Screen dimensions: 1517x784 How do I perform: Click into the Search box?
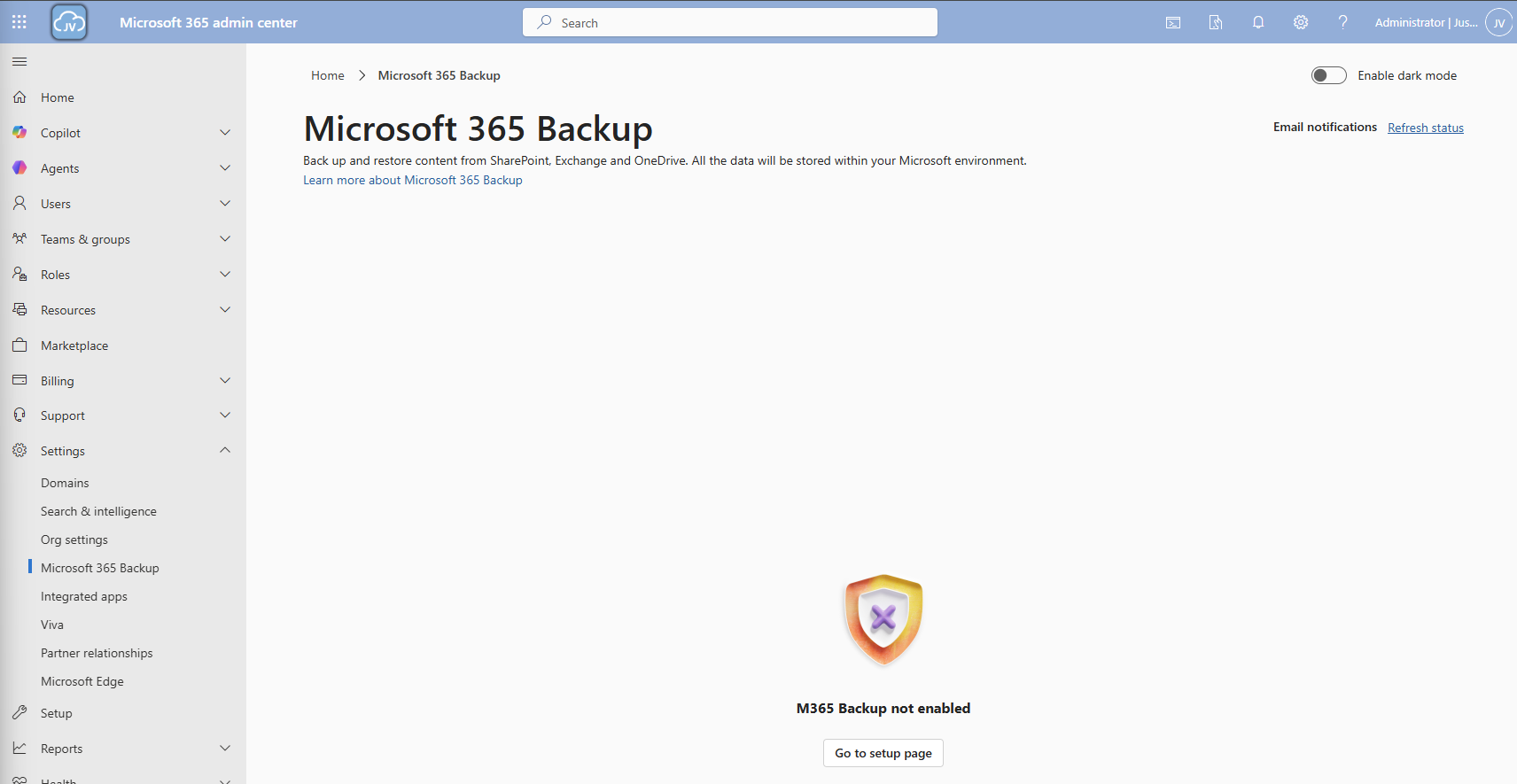(730, 23)
